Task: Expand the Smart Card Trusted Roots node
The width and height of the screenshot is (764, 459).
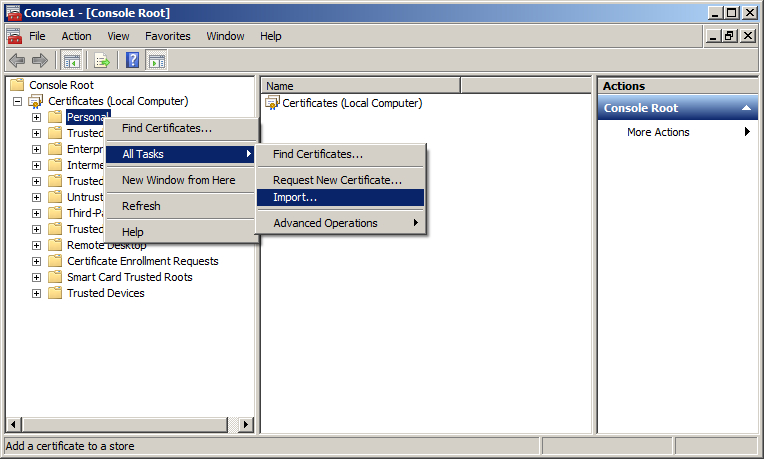Action: (36, 277)
